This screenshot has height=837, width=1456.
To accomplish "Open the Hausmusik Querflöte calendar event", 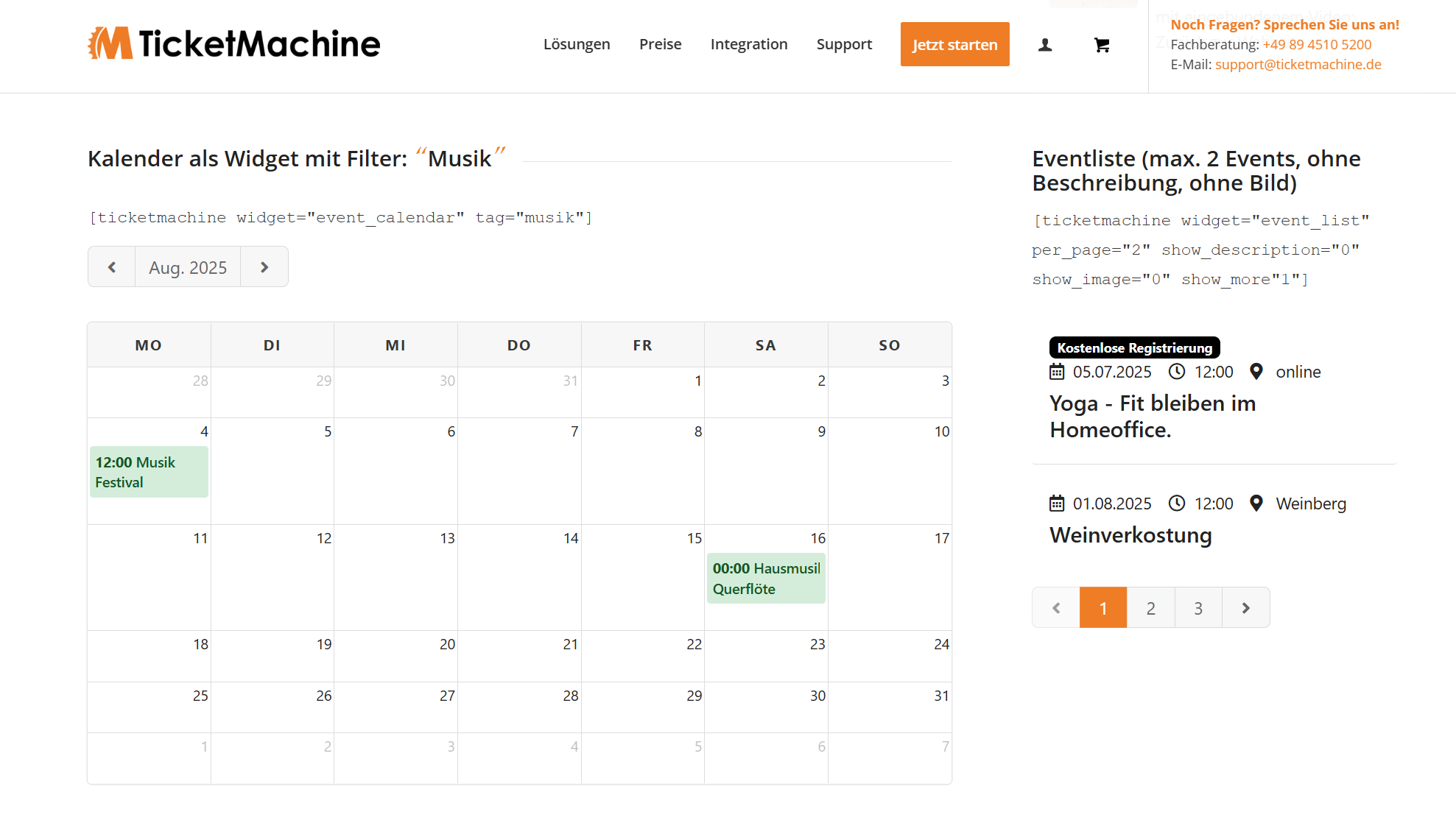I will pos(766,579).
